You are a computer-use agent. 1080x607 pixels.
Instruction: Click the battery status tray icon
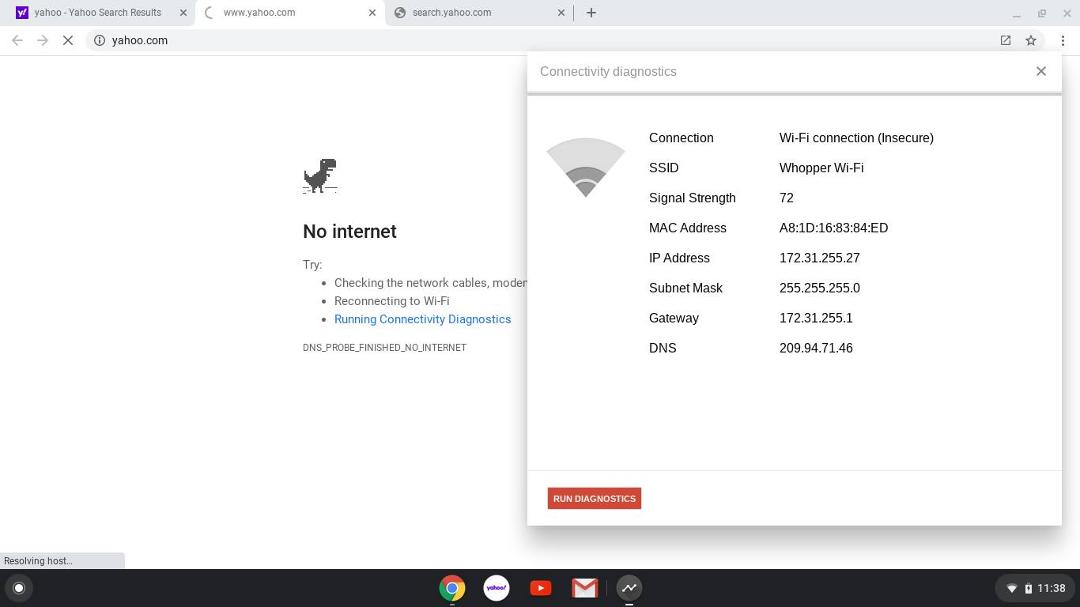pos(1028,588)
